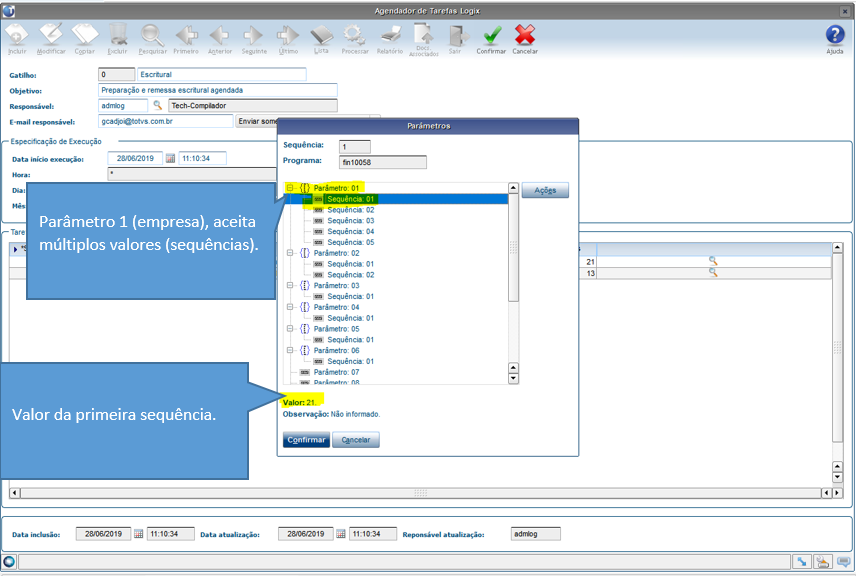This screenshot has width=856, height=576.
Task: Click the chat icon in status bar
Action: pyautogui.click(x=844, y=561)
